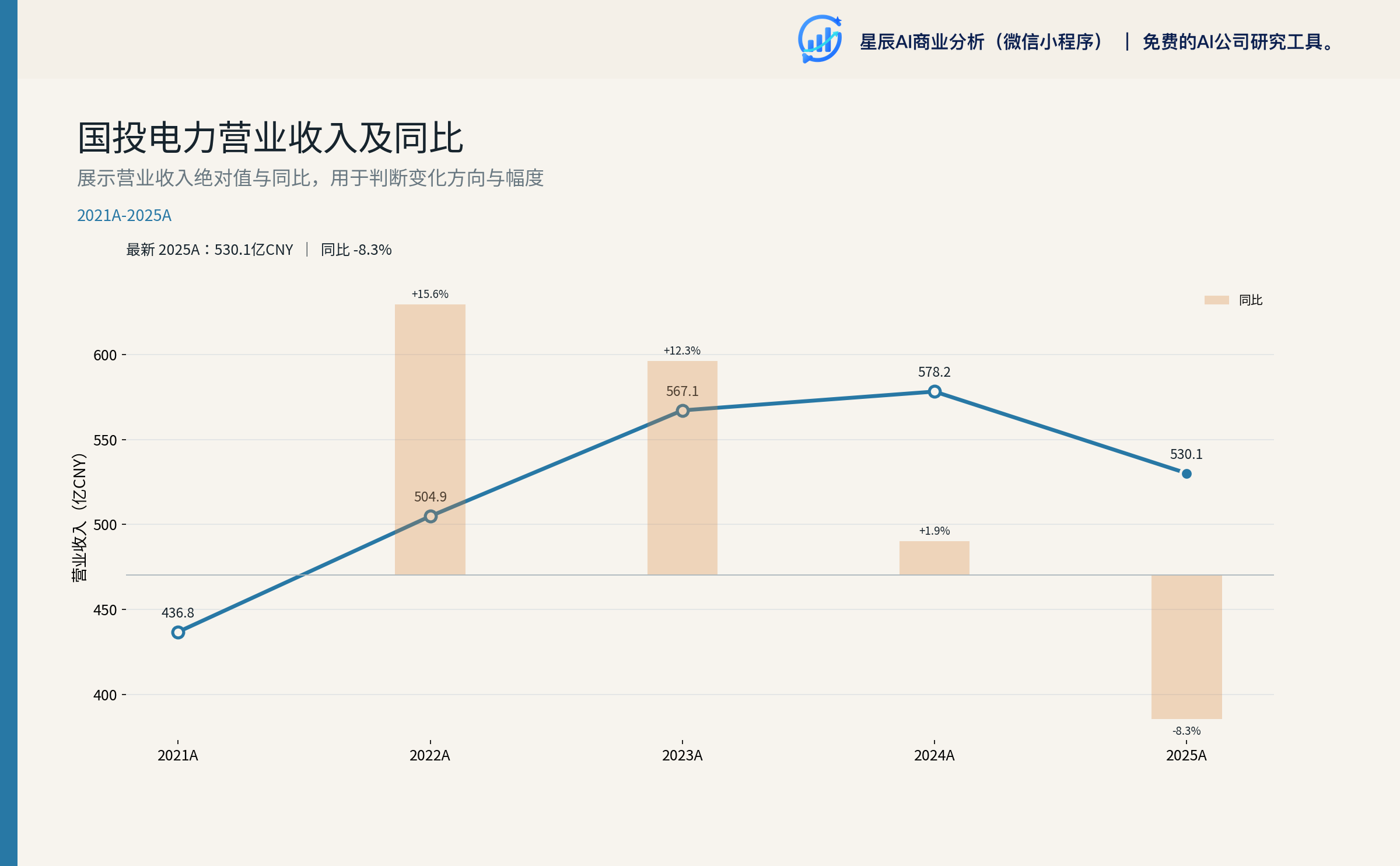The image size is (1400, 866).
Task: Click the 星辰AI商业分析（微信小程序） header text
Action: coord(982,42)
